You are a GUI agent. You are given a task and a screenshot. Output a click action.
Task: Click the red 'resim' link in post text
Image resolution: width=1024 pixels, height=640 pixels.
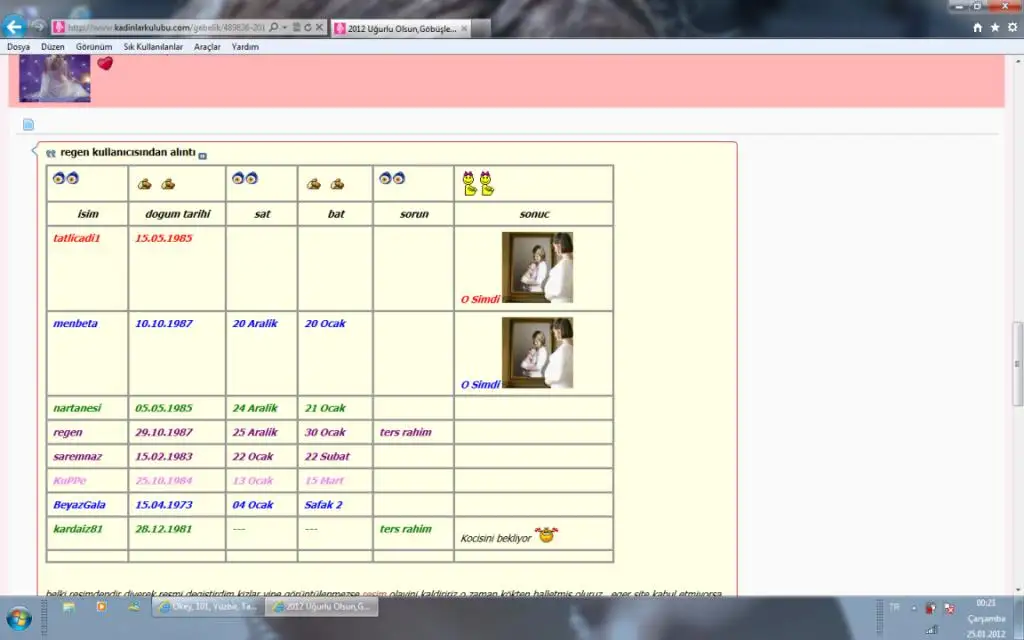pyautogui.click(x=374, y=593)
